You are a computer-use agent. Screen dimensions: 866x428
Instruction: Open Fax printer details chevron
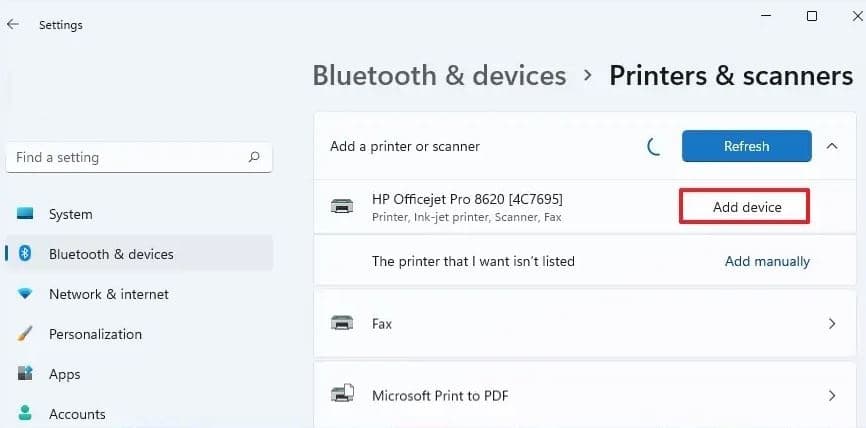click(832, 324)
